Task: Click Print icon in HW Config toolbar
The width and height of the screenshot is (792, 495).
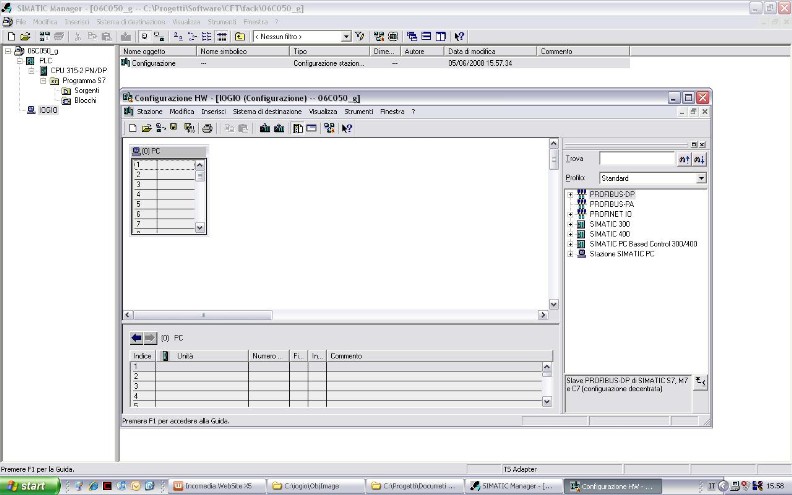Action: (207, 128)
